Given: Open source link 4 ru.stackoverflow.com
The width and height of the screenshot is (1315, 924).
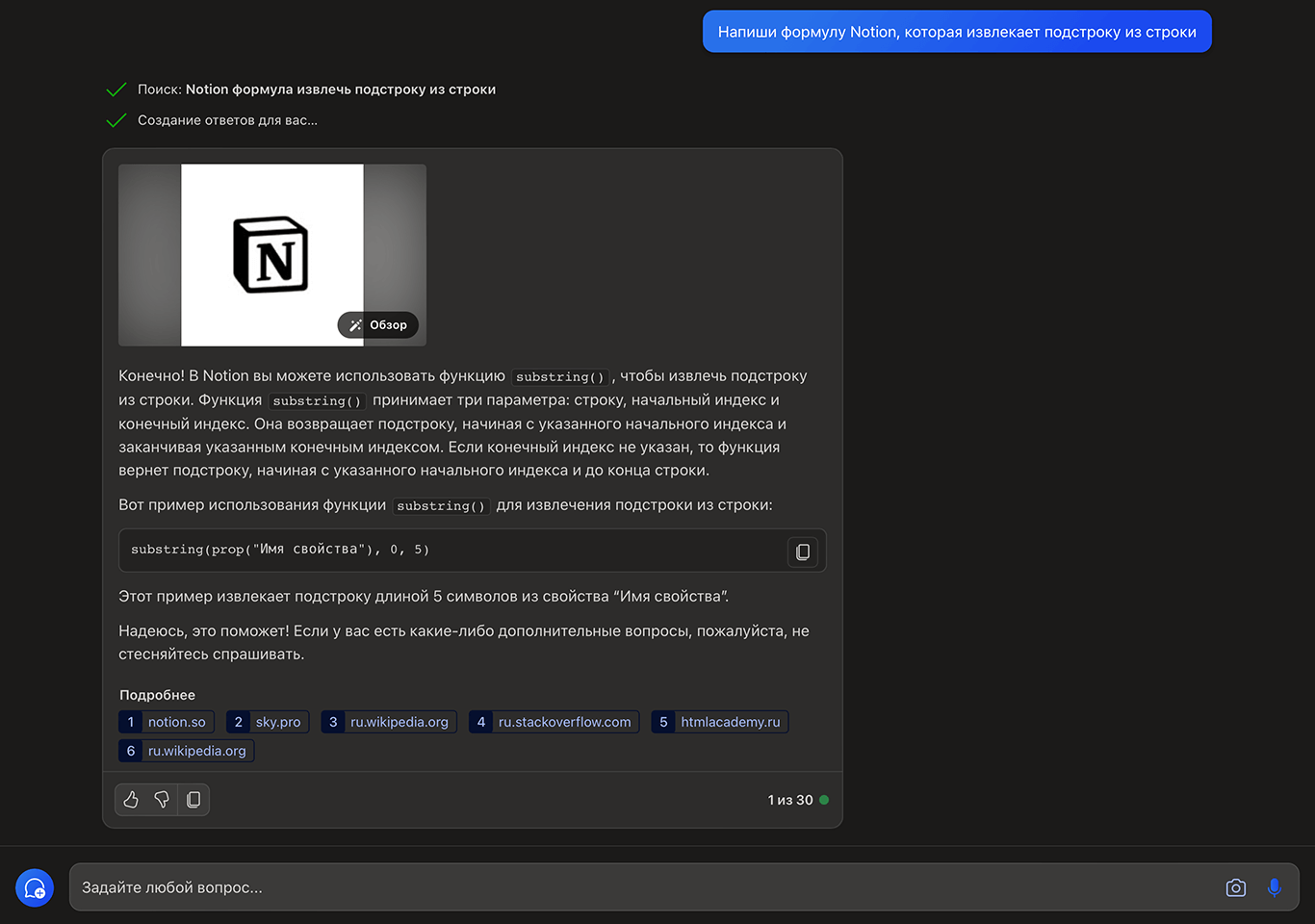Looking at the screenshot, I should (554, 722).
